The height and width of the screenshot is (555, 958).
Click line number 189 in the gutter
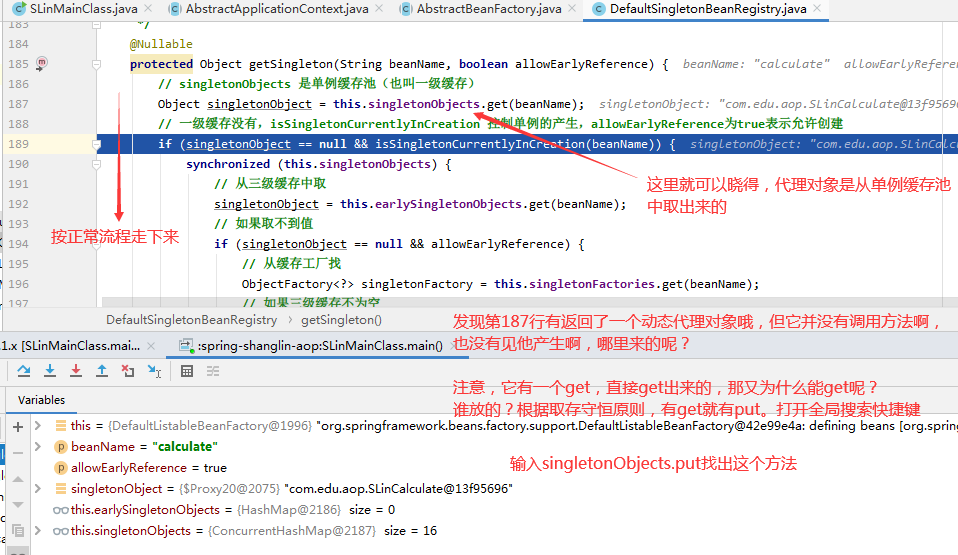(x=18, y=144)
